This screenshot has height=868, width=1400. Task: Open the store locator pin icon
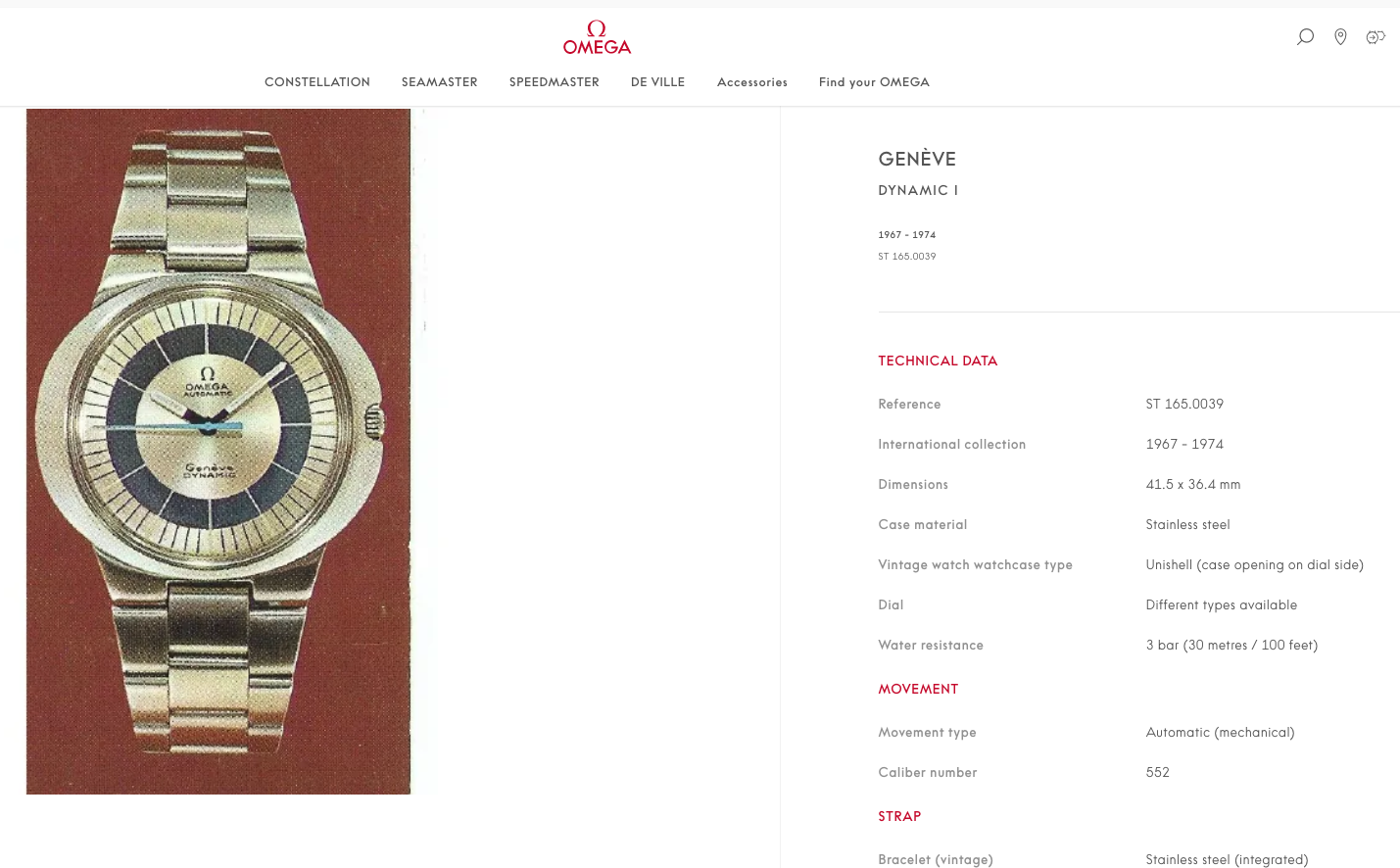[1340, 37]
